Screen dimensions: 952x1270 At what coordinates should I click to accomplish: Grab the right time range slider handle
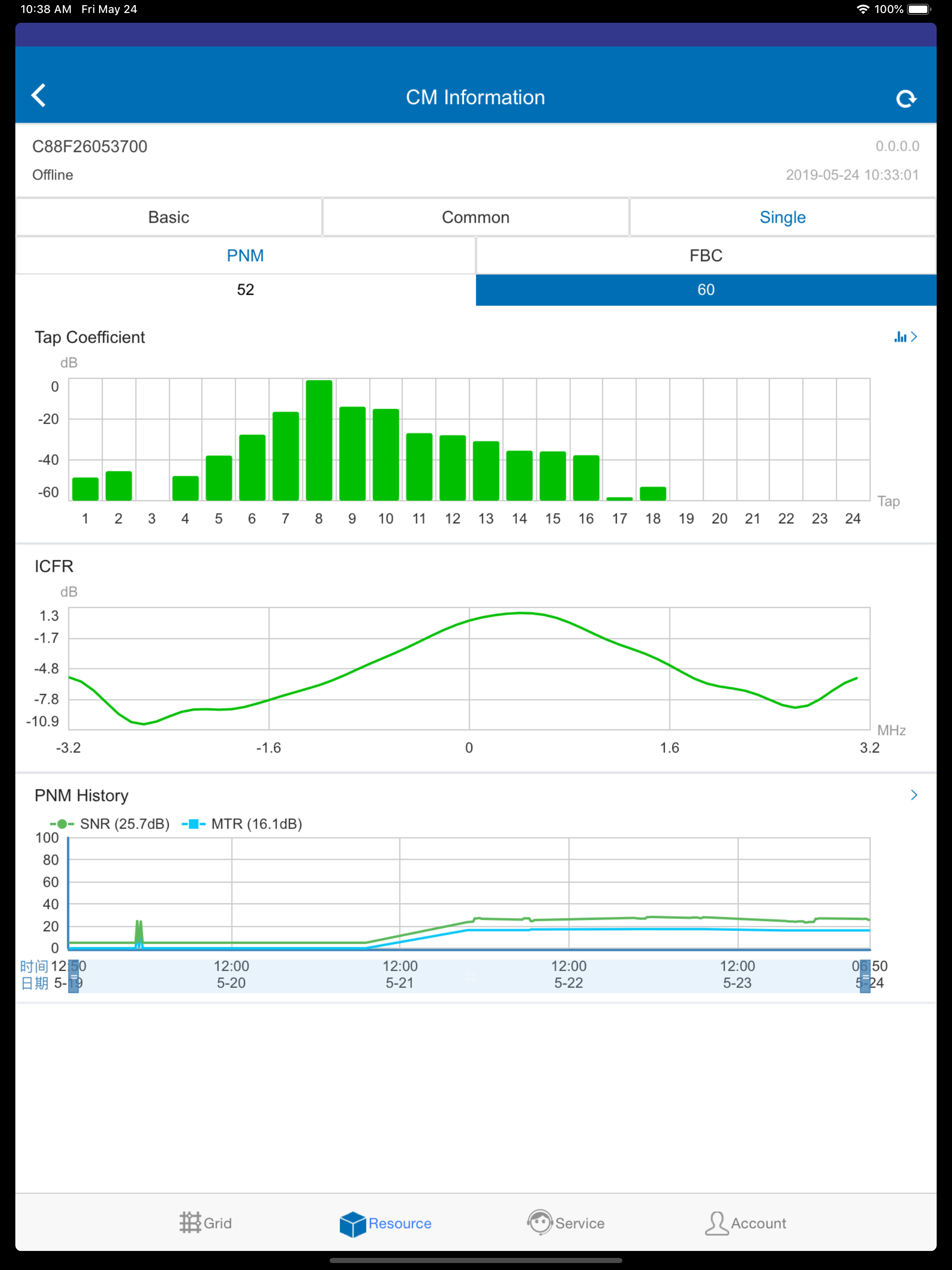(x=865, y=976)
